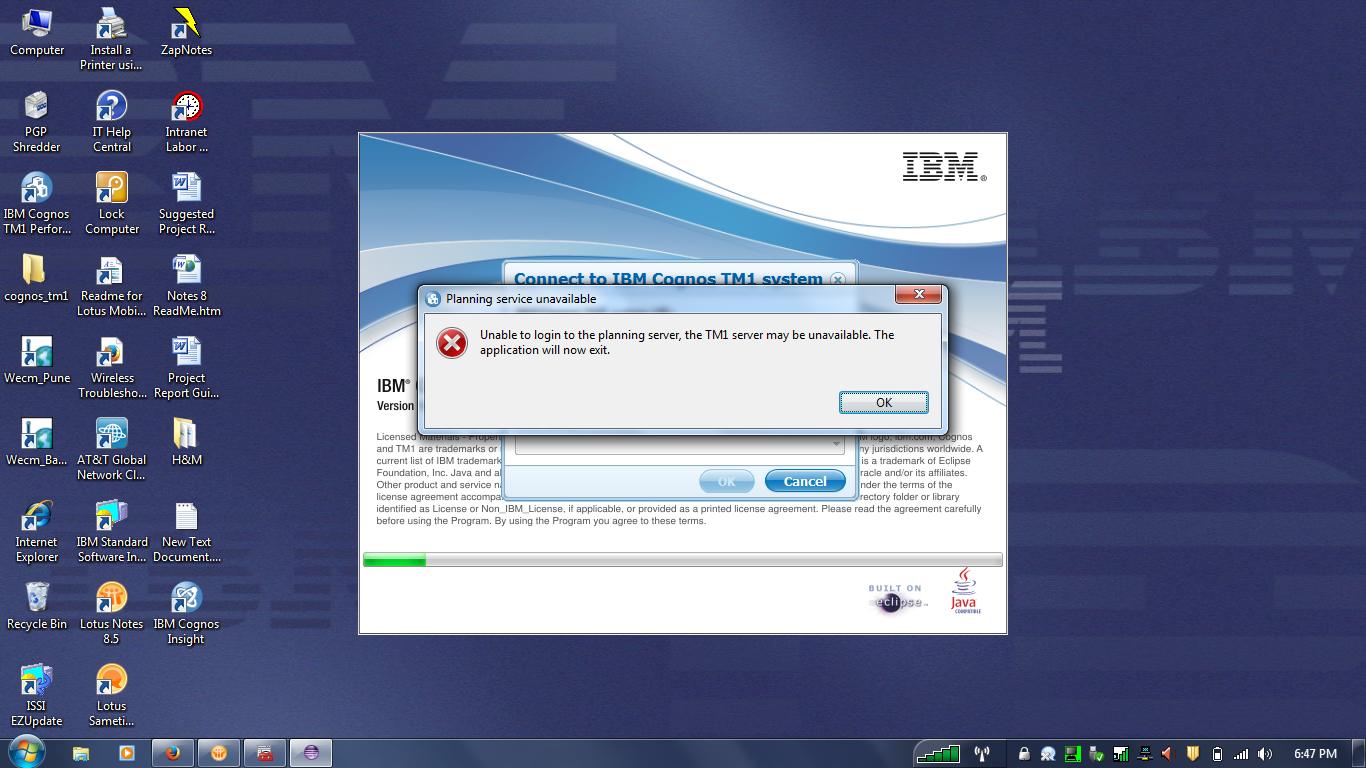Click the green signal bars in the tray
1366x768 pixels.
(938, 754)
